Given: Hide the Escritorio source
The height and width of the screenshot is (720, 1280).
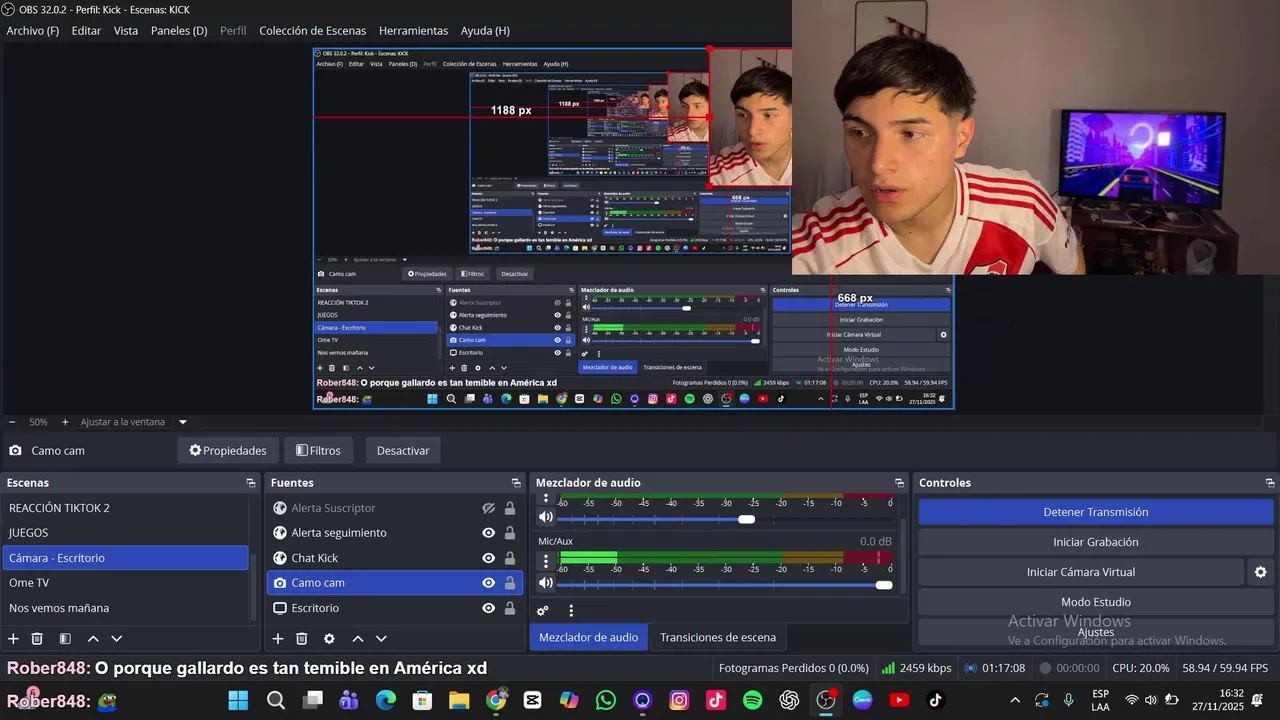Looking at the screenshot, I should click(x=488, y=608).
